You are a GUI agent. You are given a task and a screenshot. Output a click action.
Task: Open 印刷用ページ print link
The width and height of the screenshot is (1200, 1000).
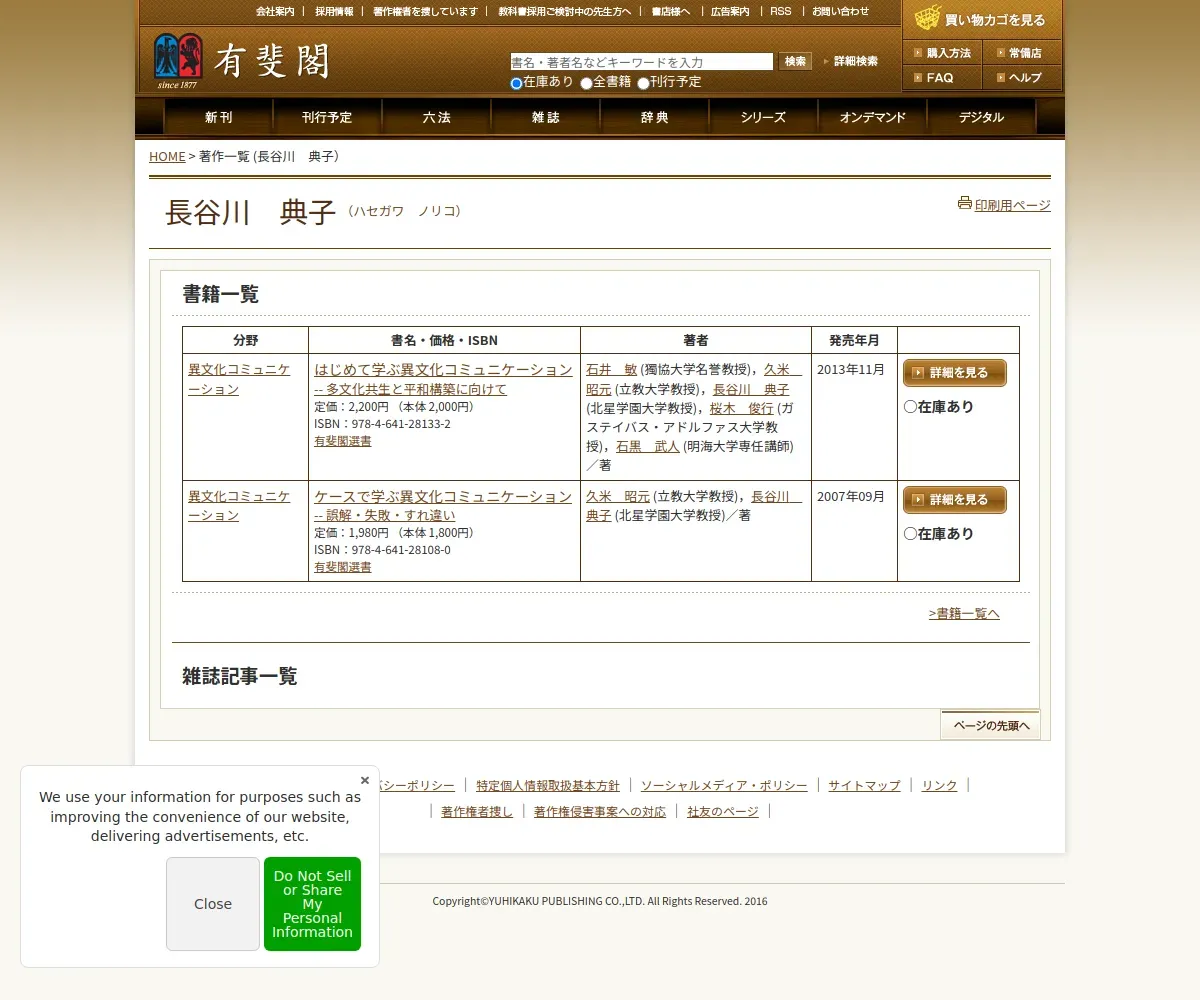tap(1013, 205)
